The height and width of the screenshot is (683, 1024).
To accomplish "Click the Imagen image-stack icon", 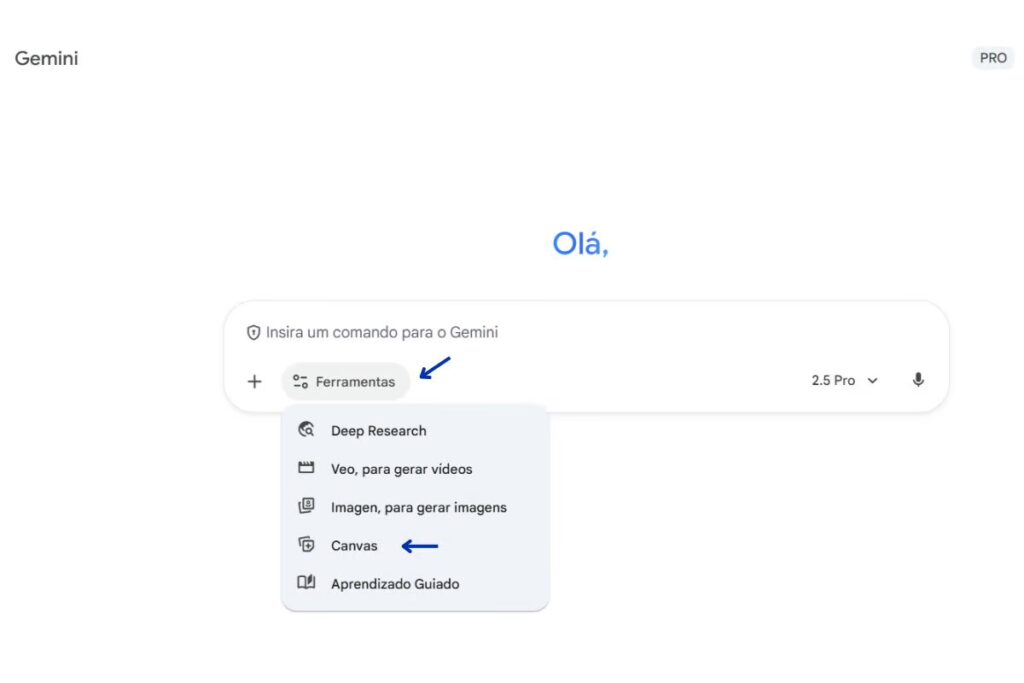I will (x=308, y=506).
